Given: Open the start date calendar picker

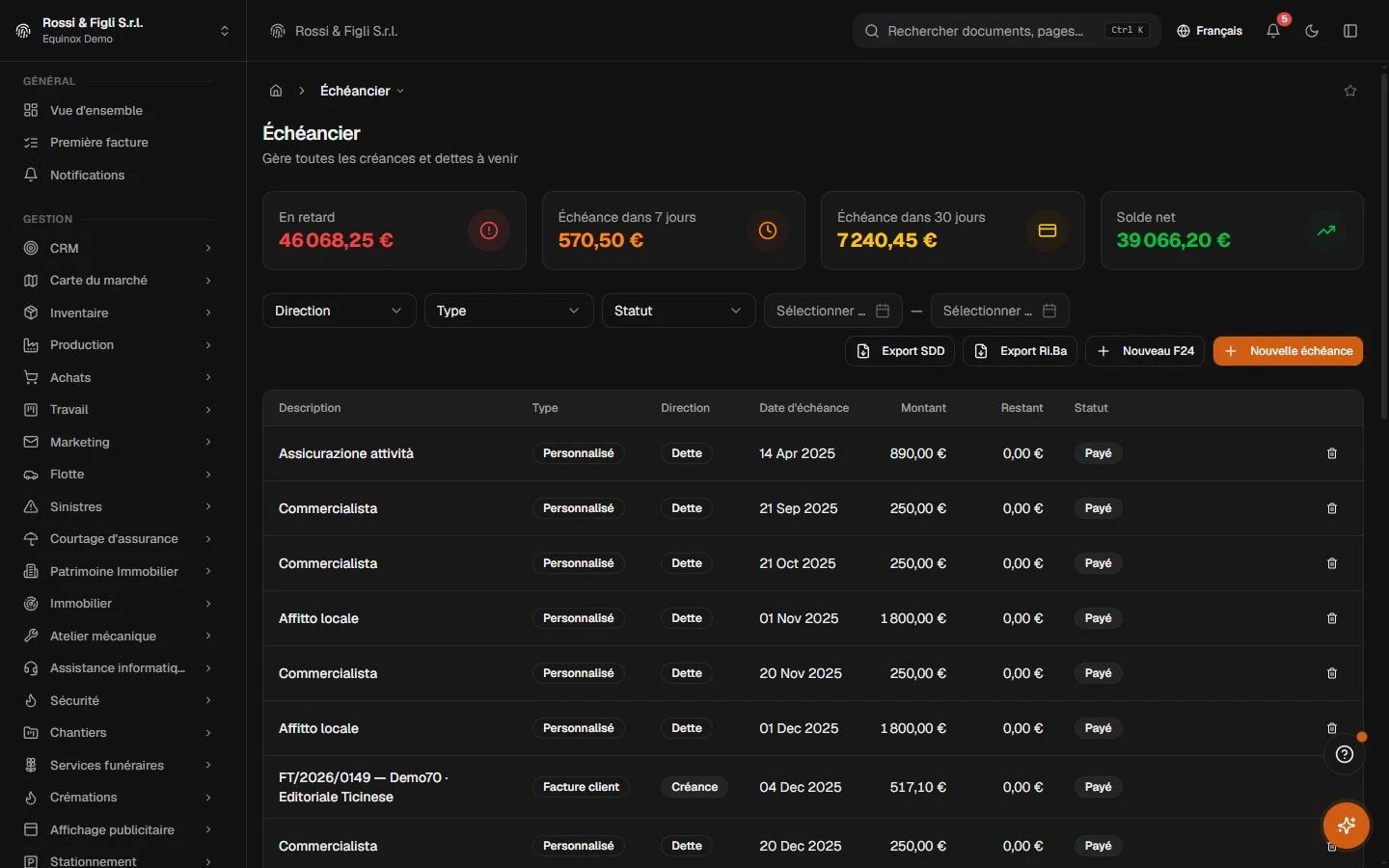Looking at the screenshot, I should point(833,311).
